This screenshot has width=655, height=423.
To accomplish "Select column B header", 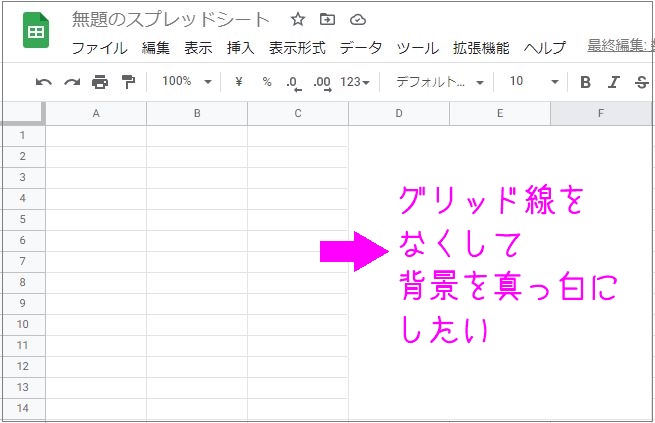I will coord(197,114).
